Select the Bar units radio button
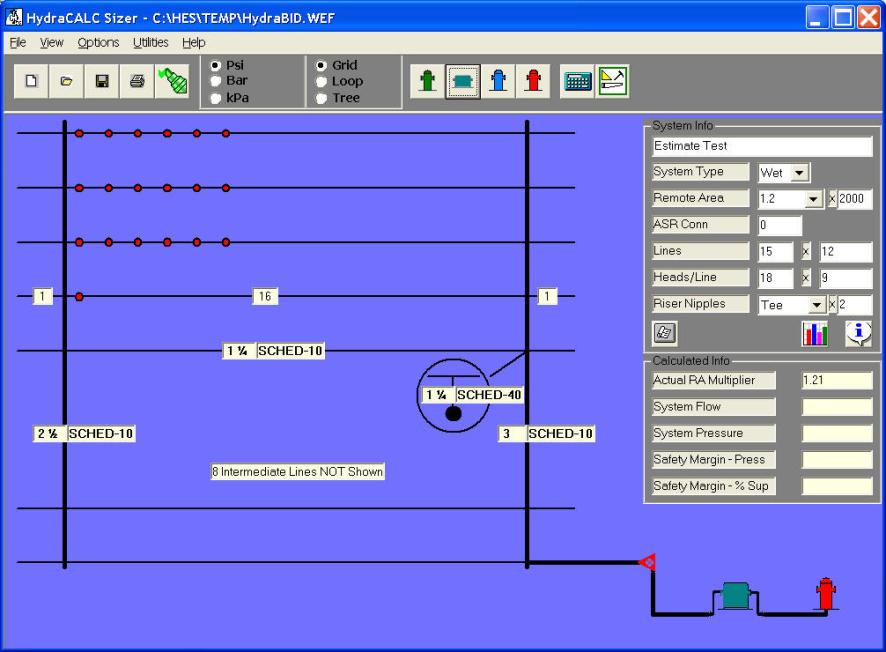The image size is (886, 652). click(x=215, y=81)
